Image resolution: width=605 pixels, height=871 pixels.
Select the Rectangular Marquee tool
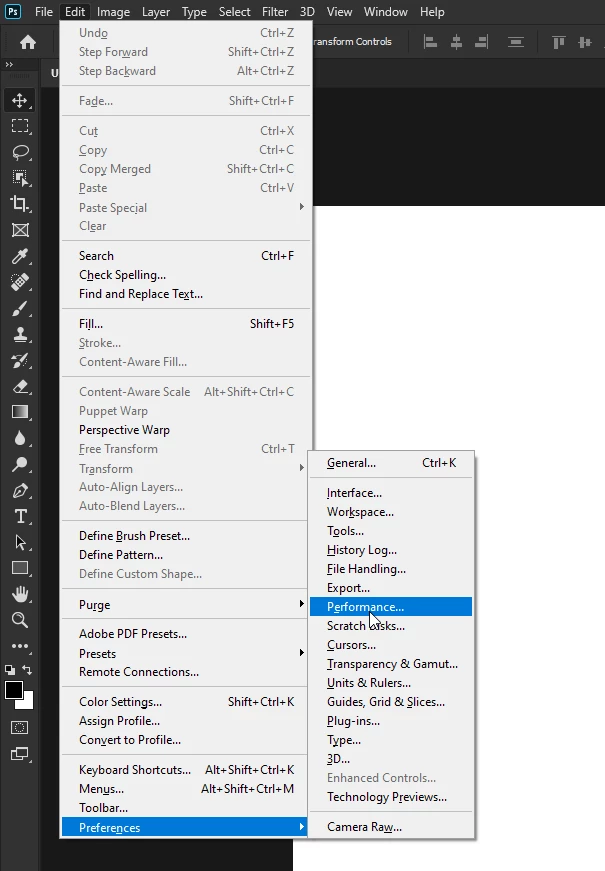[20, 126]
